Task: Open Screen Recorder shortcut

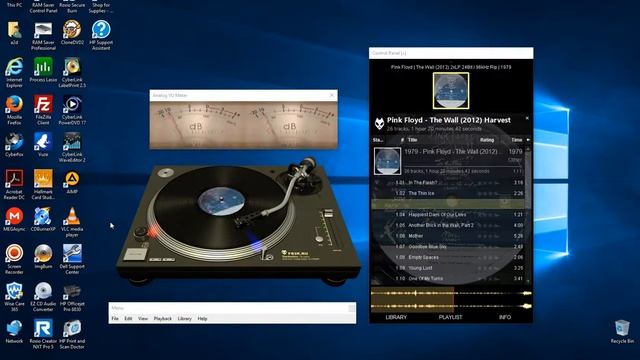Action: click(14, 260)
